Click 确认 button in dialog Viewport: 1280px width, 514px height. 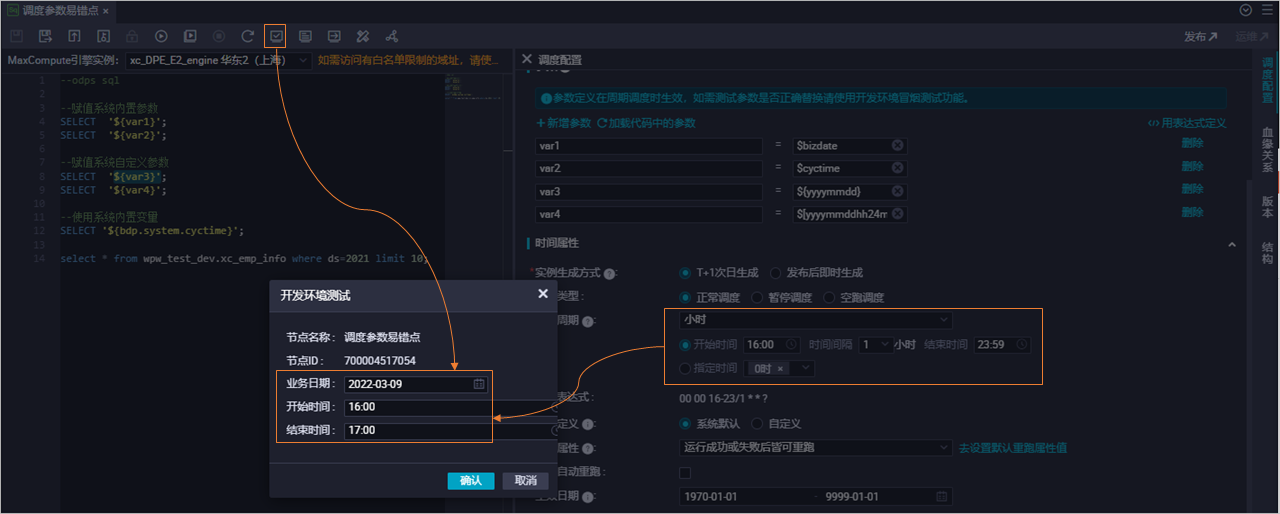[x=471, y=480]
